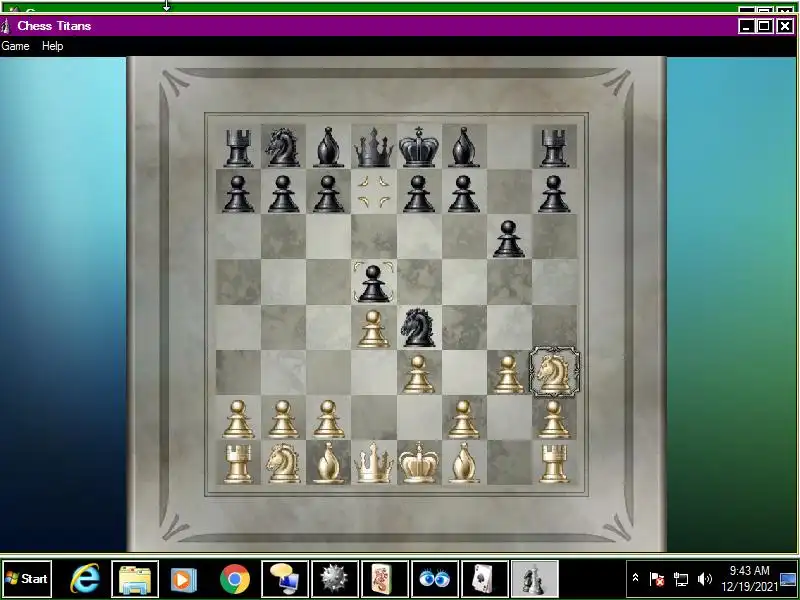The image size is (800, 600).
Task: Click the black king on e8
Action: point(418,146)
